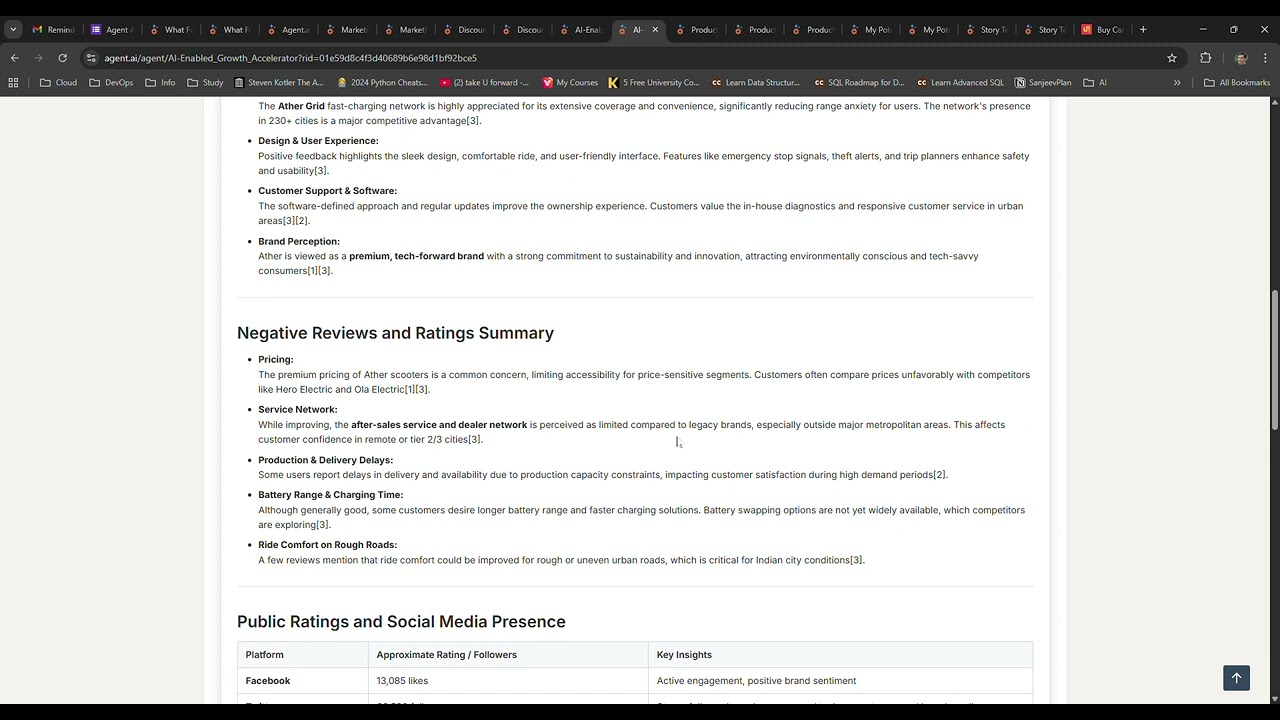Viewport: 1280px width, 720px height.
Task: Click citation [3] after tier 2/3 cities
Action: pyautogui.click(x=474, y=440)
